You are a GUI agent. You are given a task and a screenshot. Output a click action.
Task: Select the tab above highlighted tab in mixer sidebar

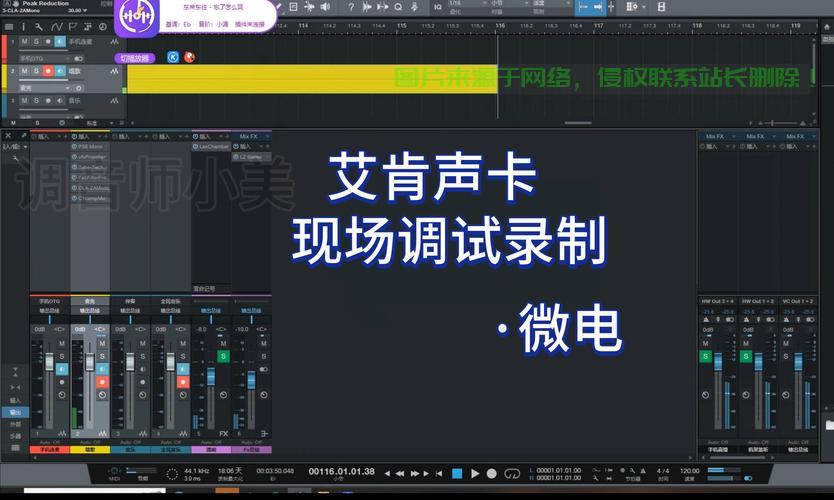[15, 400]
